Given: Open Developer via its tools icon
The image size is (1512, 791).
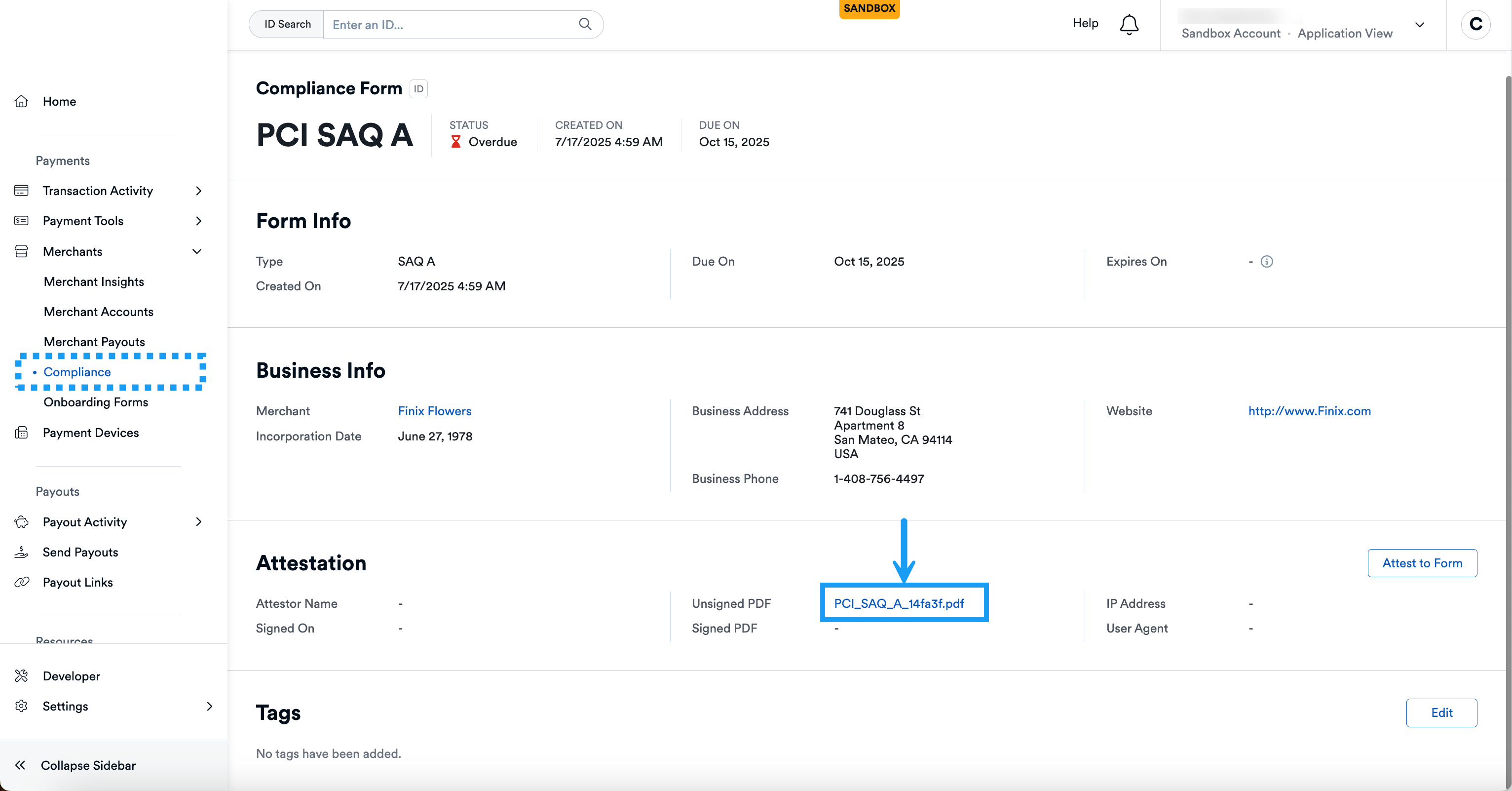Looking at the screenshot, I should pos(21,675).
